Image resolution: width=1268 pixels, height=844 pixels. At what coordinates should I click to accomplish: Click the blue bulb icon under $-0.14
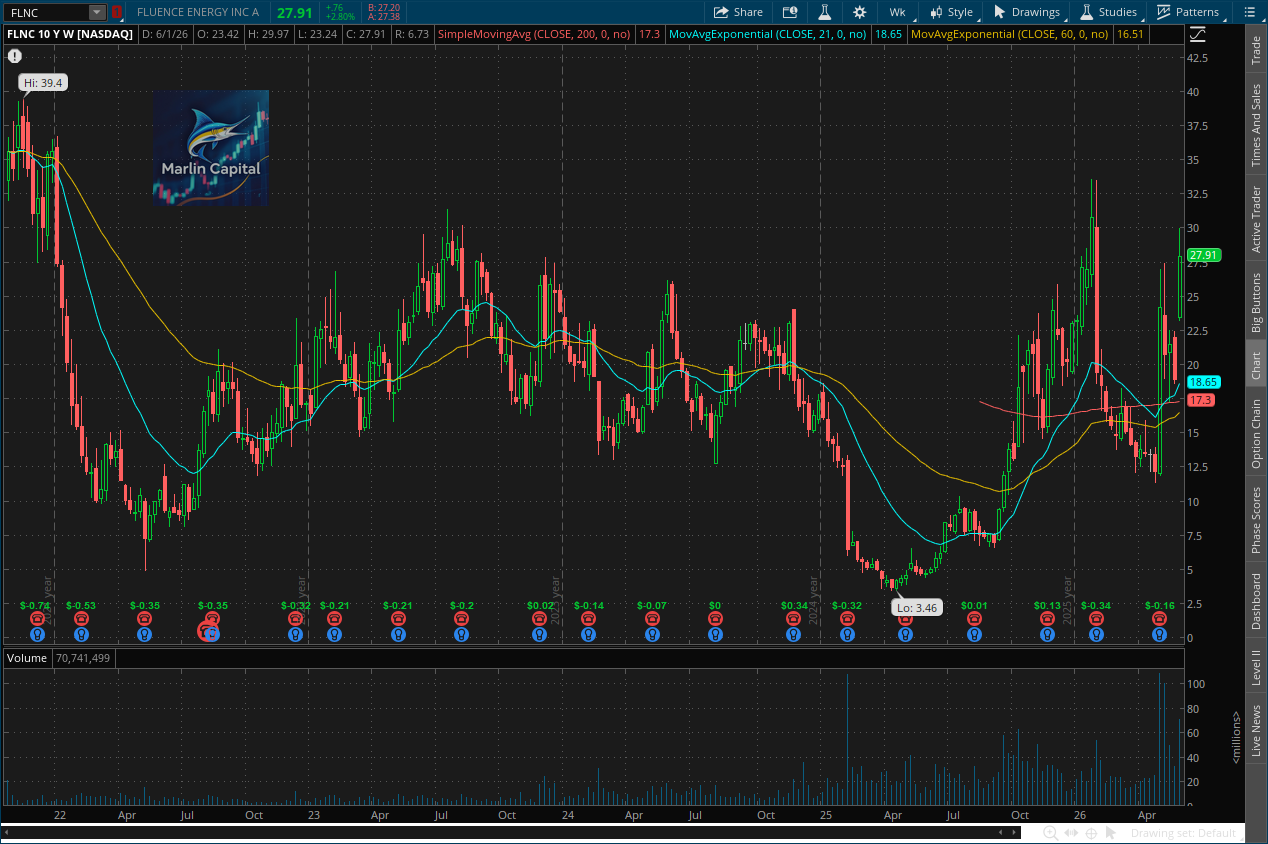[x=588, y=634]
